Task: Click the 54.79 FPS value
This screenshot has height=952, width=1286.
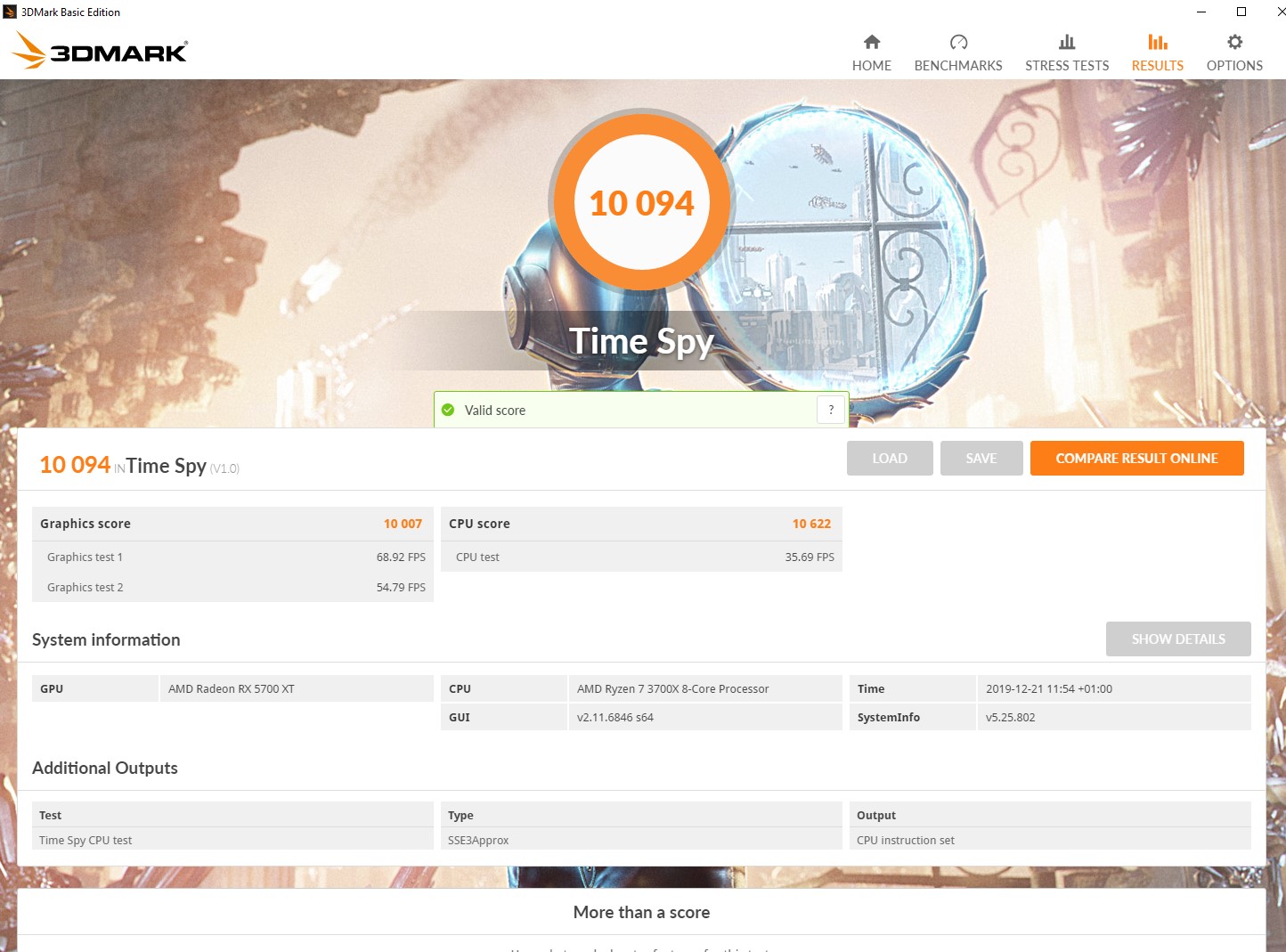Action: 401,587
